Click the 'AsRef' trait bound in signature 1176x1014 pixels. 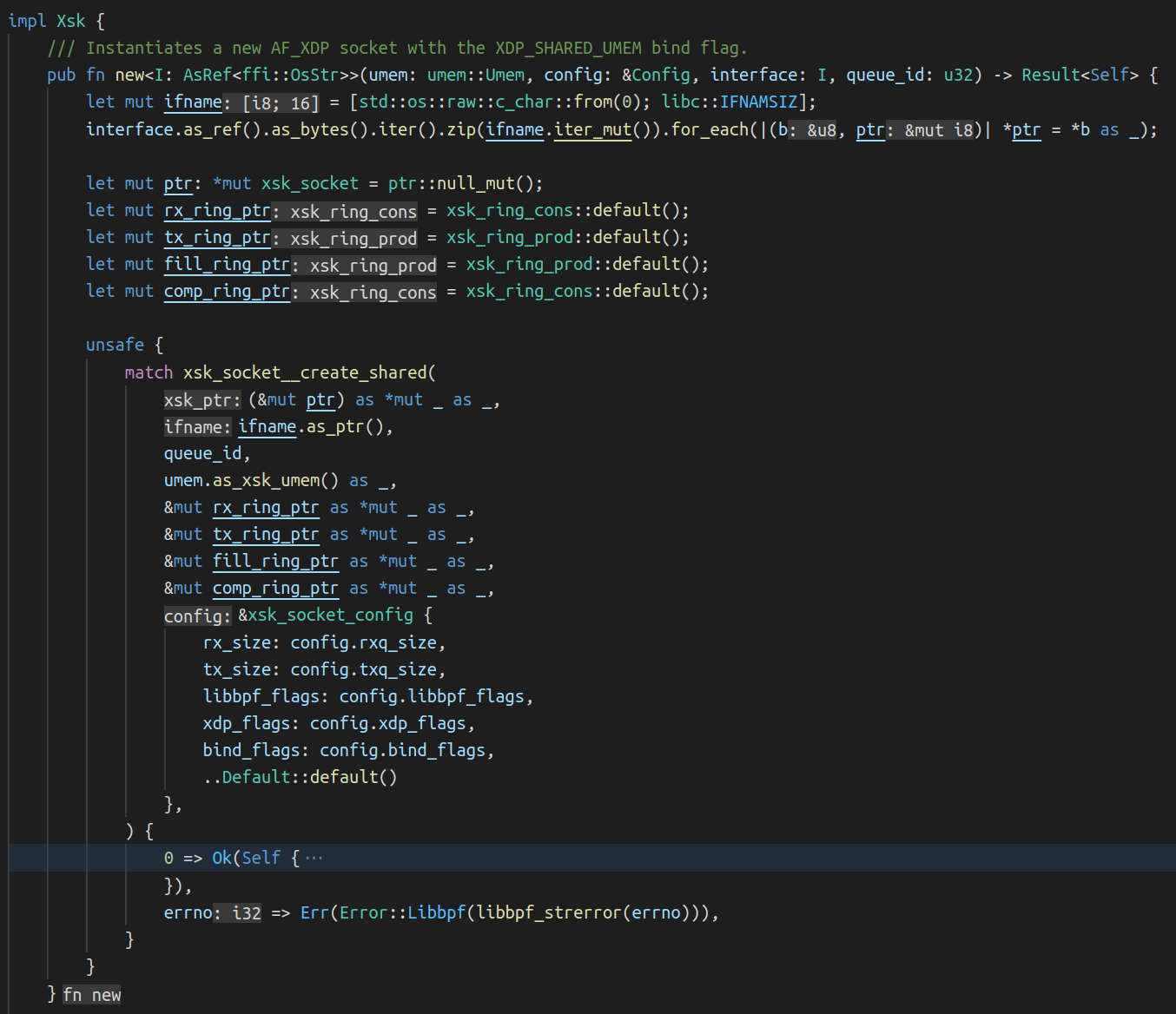[x=207, y=75]
